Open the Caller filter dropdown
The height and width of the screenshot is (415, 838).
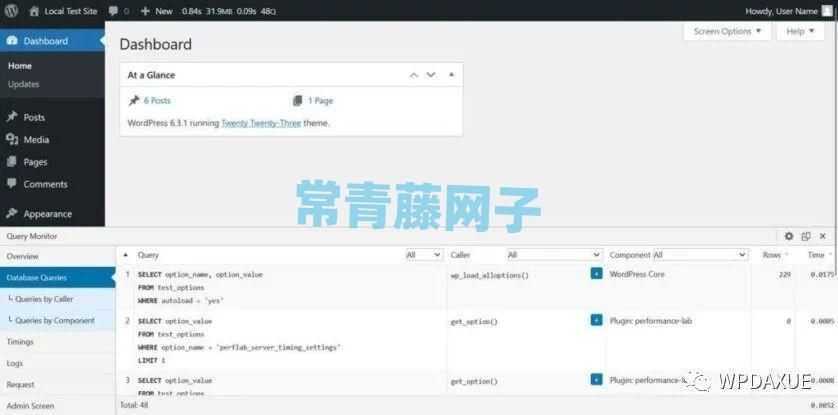(x=554, y=255)
